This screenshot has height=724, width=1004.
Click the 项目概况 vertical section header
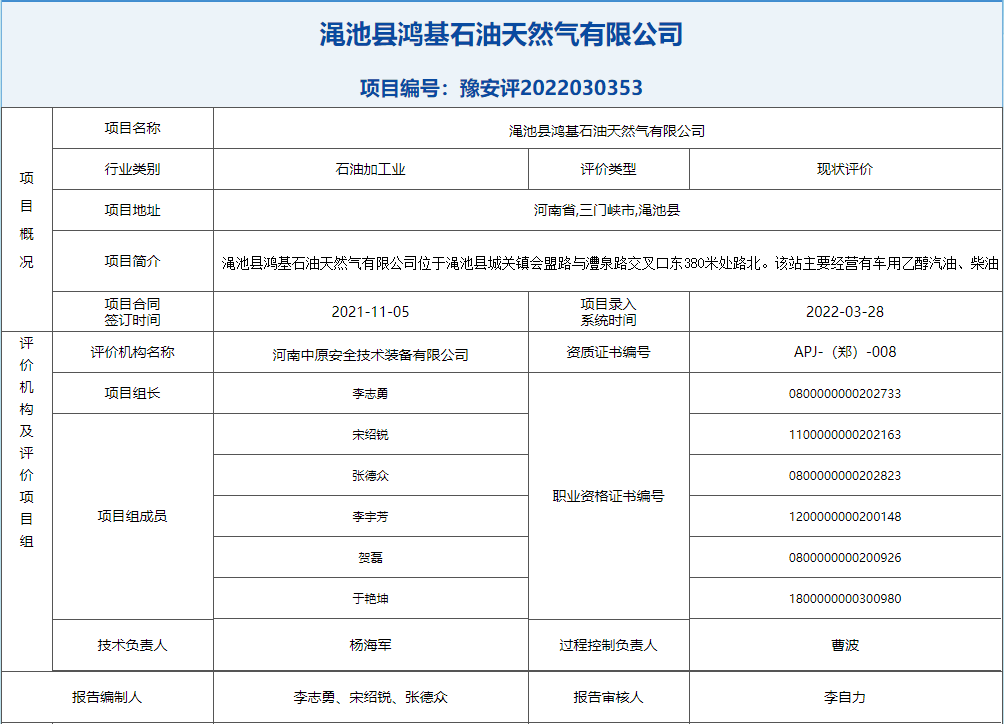click(x=26, y=220)
